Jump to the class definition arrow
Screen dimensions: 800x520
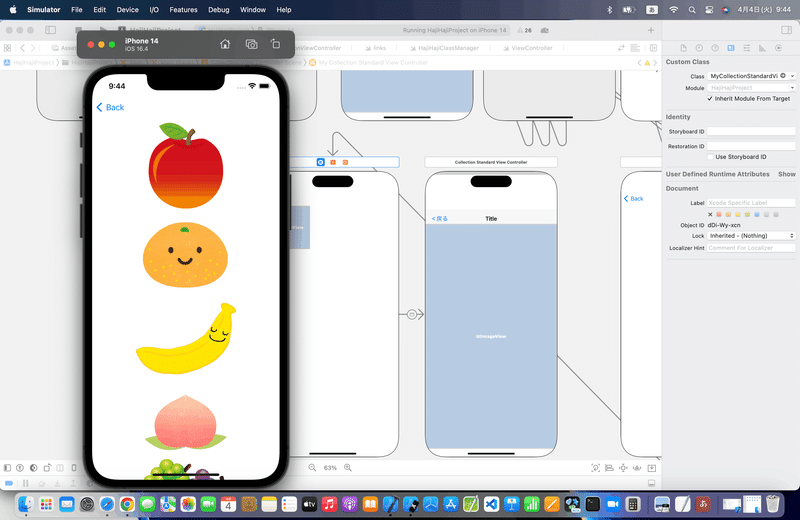(783, 76)
